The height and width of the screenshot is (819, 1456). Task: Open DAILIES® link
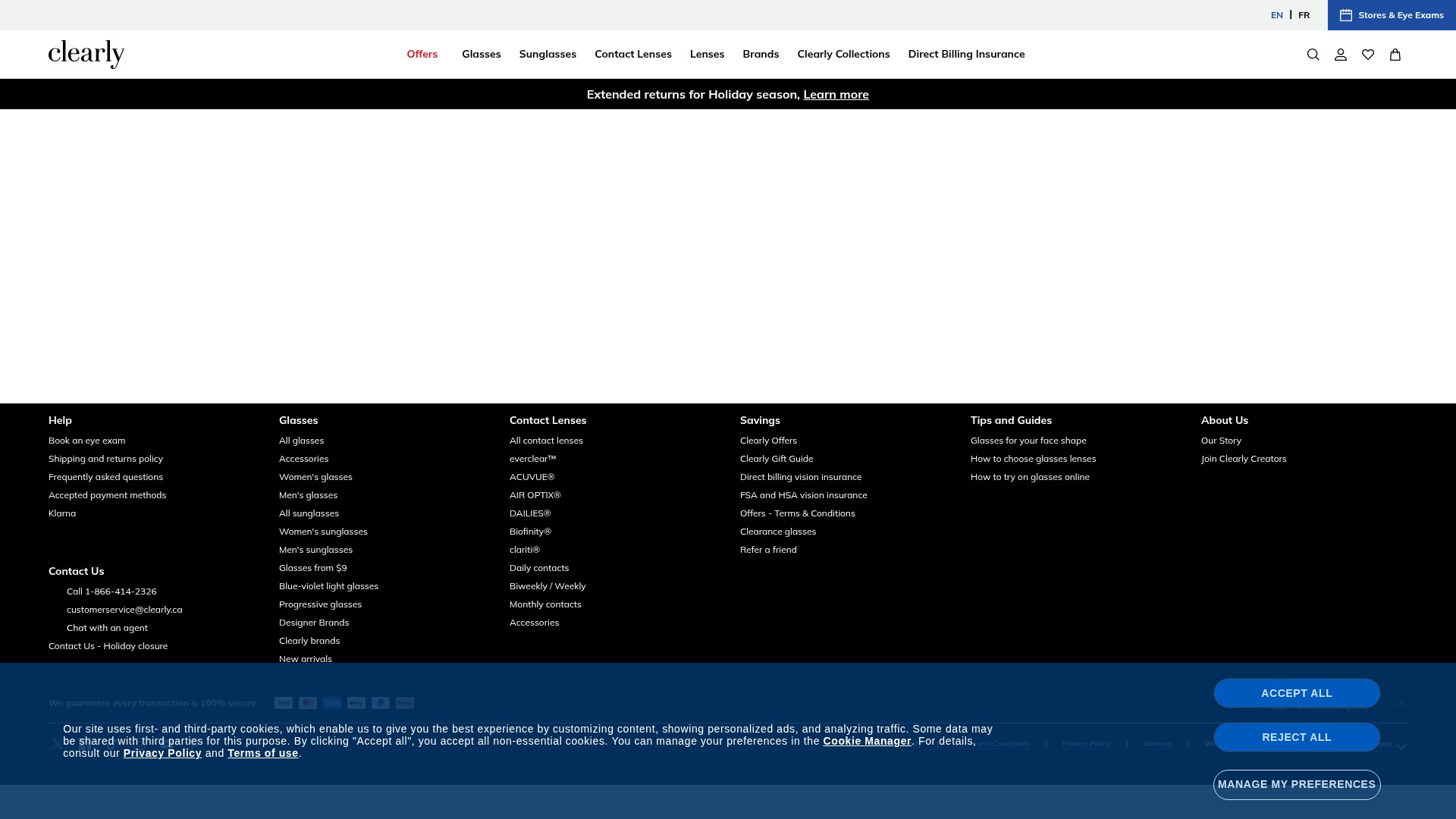[x=530, y=513]
